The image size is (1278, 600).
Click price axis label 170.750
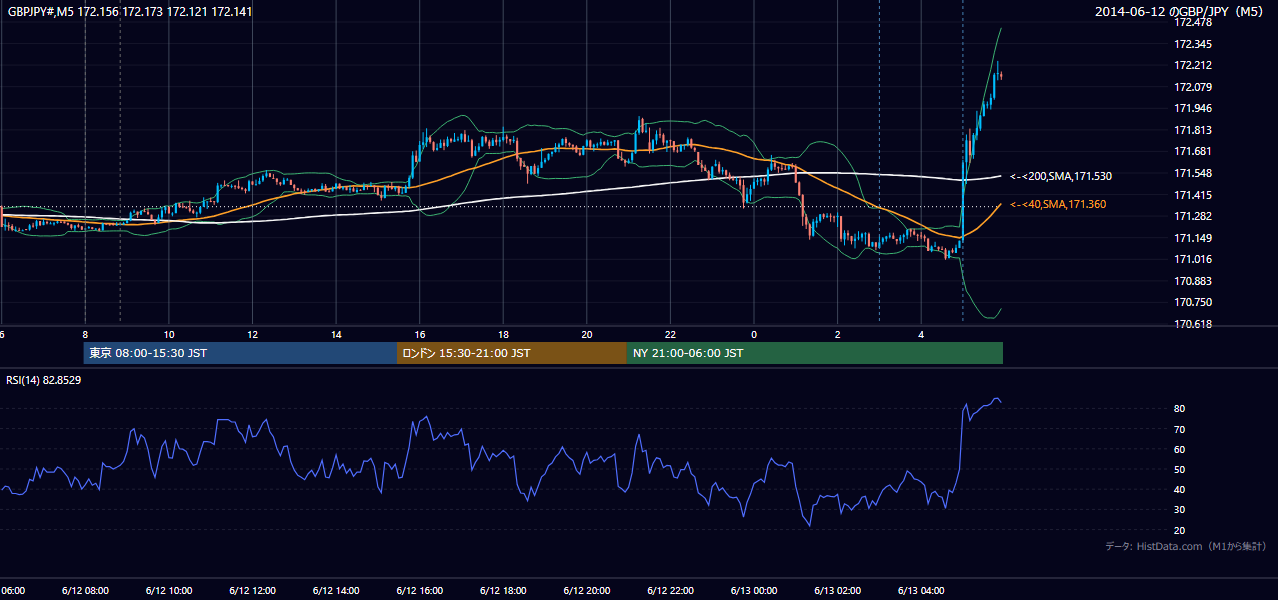point(1193,302)
